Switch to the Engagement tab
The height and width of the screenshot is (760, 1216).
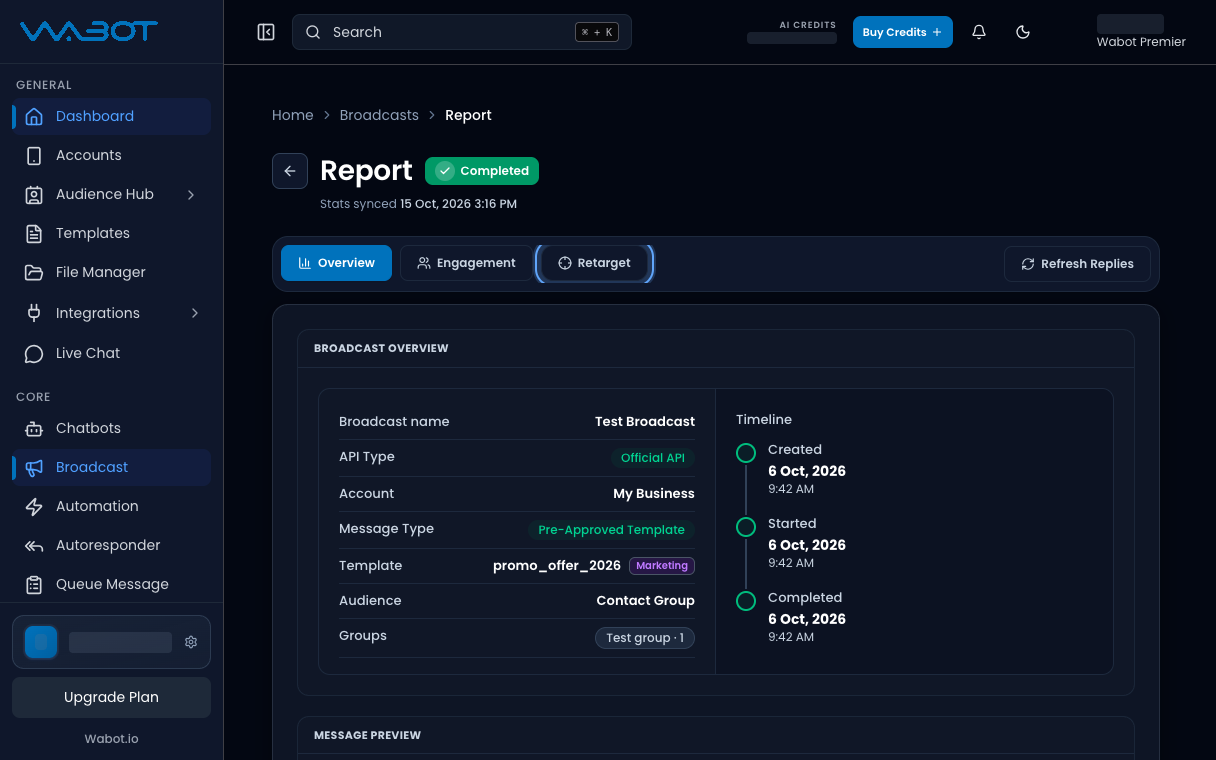pos(466,263)
